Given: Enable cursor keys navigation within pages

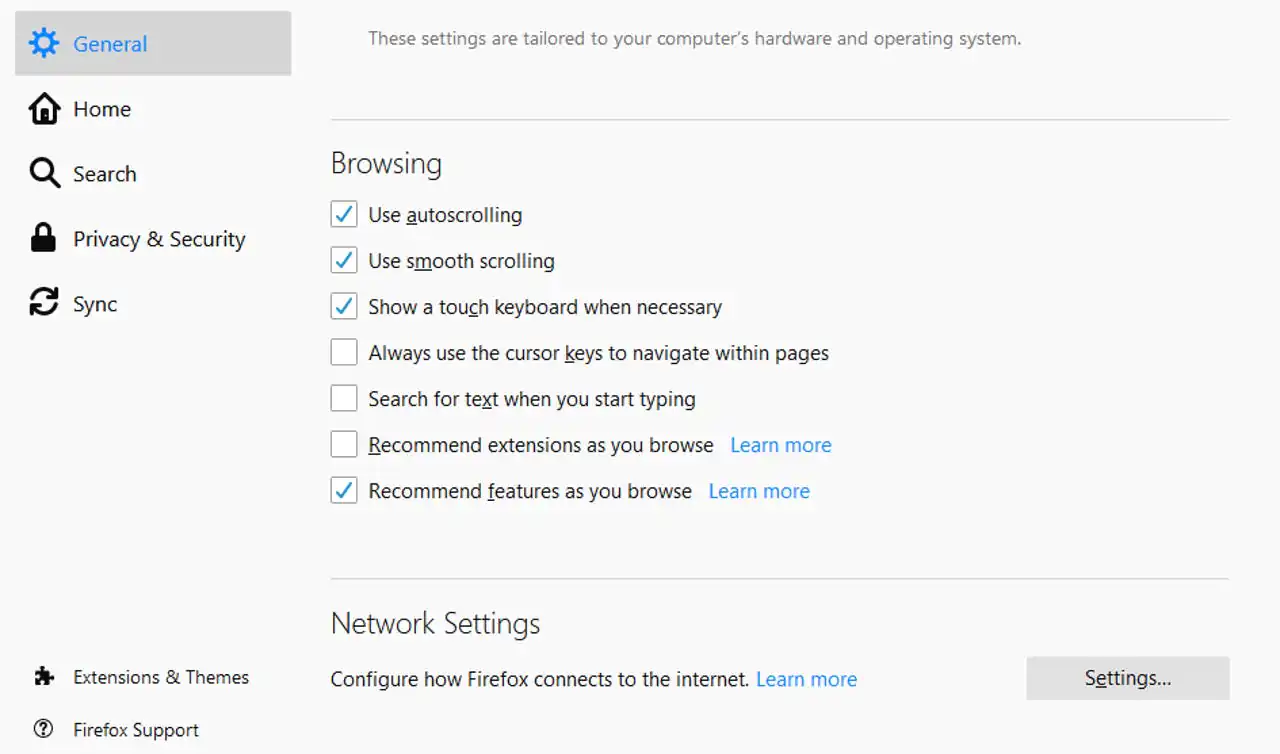Looking at the screenshot, I should 343,352.
